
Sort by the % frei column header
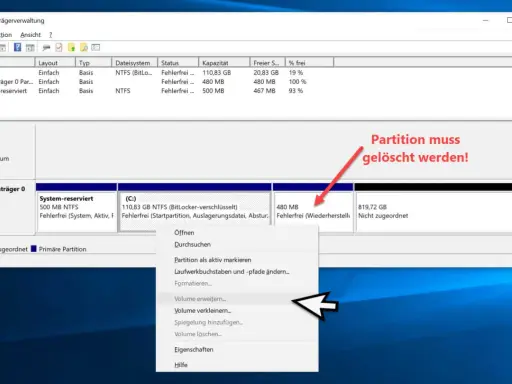click(x=309, y=63)
